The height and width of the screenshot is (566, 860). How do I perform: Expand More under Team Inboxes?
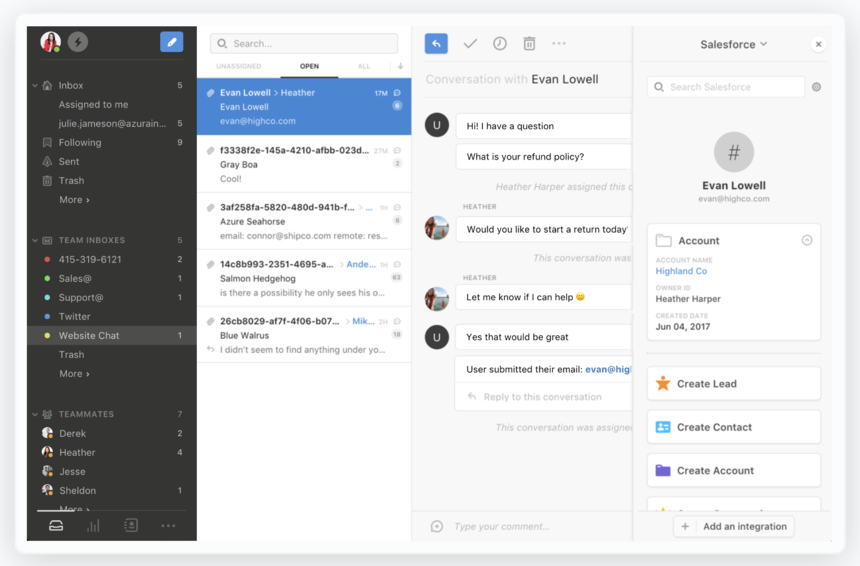pos(74,373)
